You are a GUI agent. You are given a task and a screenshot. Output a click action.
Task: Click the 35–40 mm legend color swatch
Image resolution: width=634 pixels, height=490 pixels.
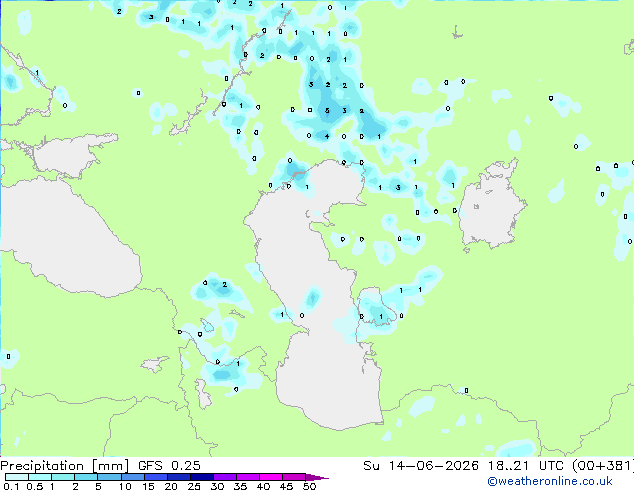point(247,477)
